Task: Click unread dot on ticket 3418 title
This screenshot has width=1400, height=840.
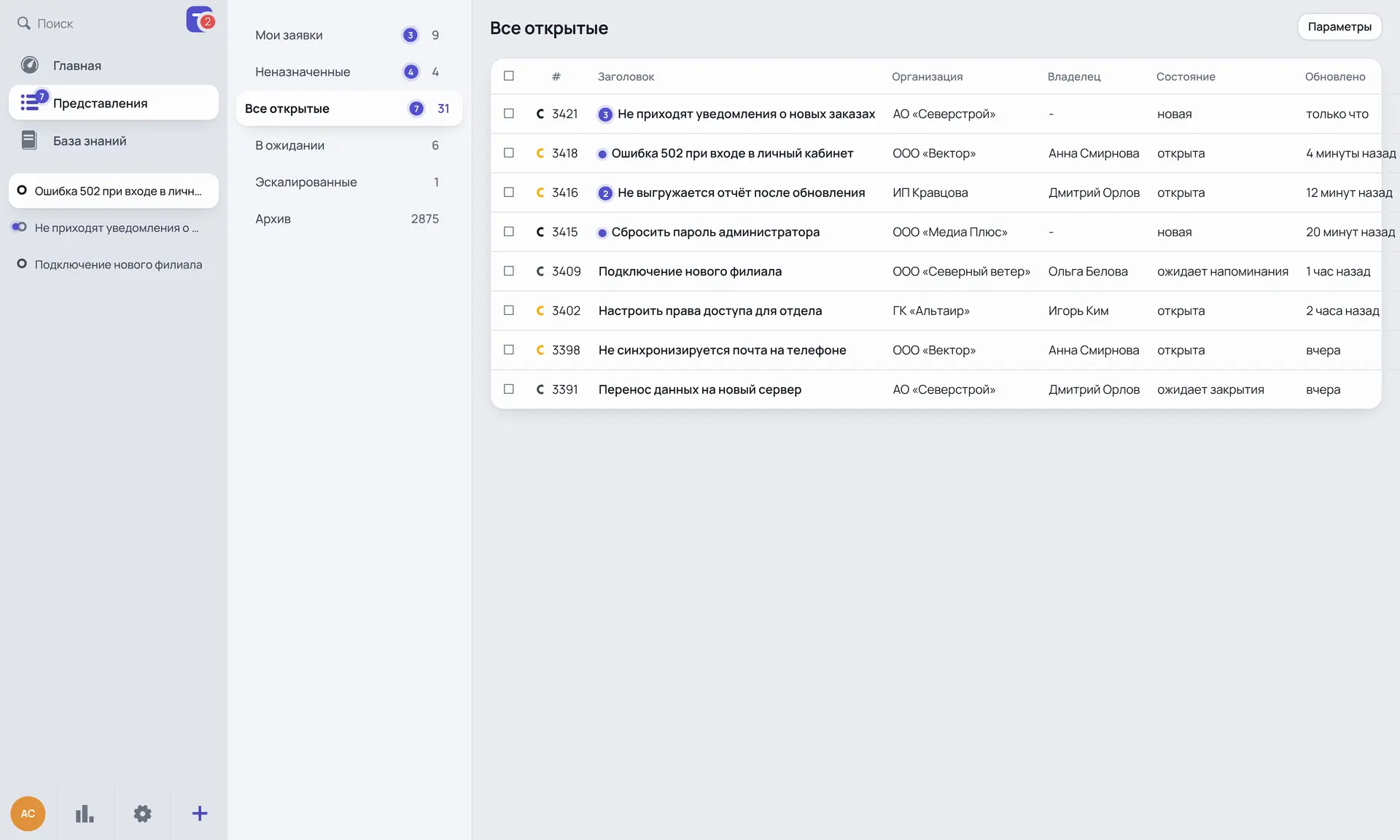Action: (x=602, y=154)
